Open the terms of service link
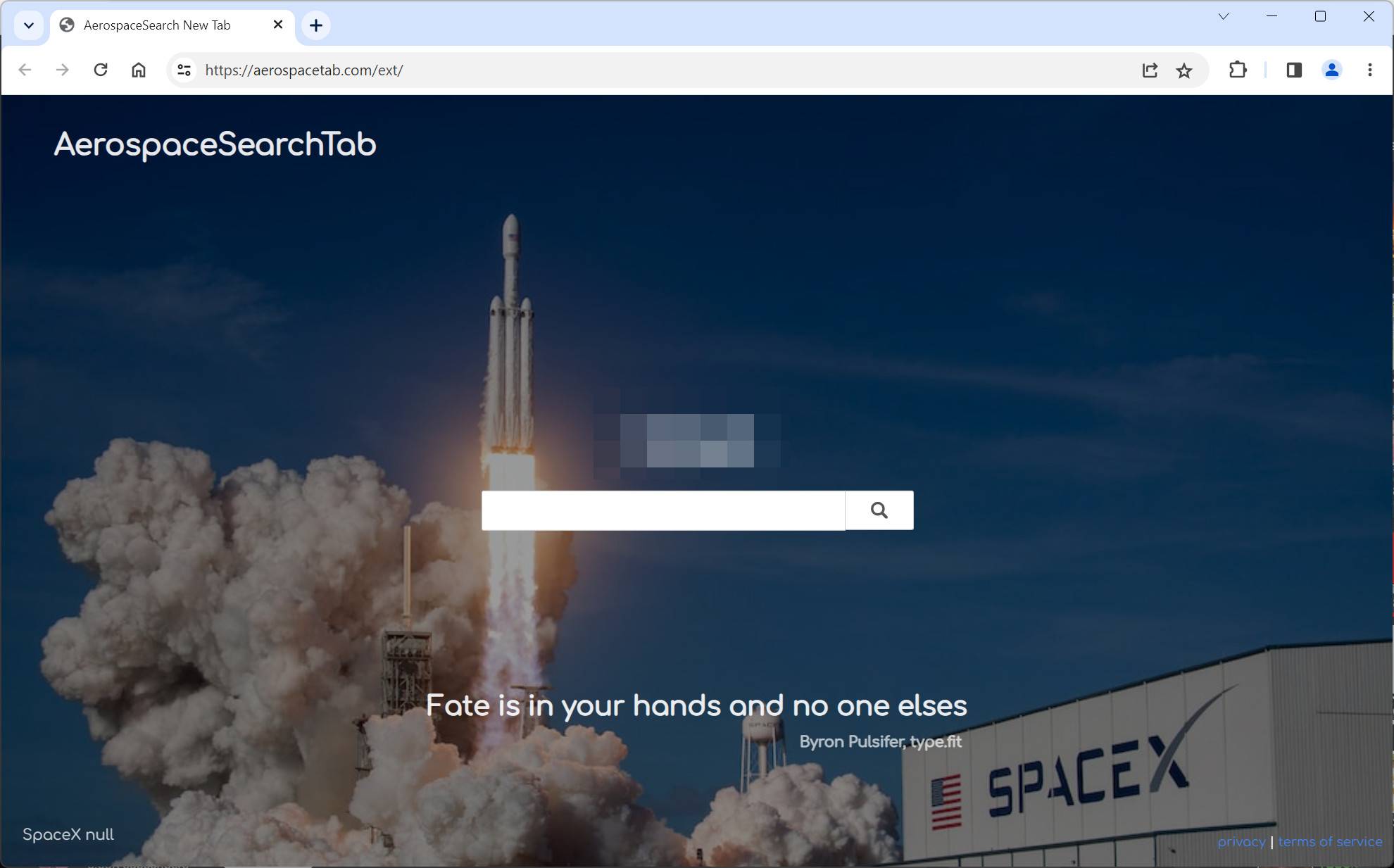Screen dimensions: 1394x868 [1330, 841]
